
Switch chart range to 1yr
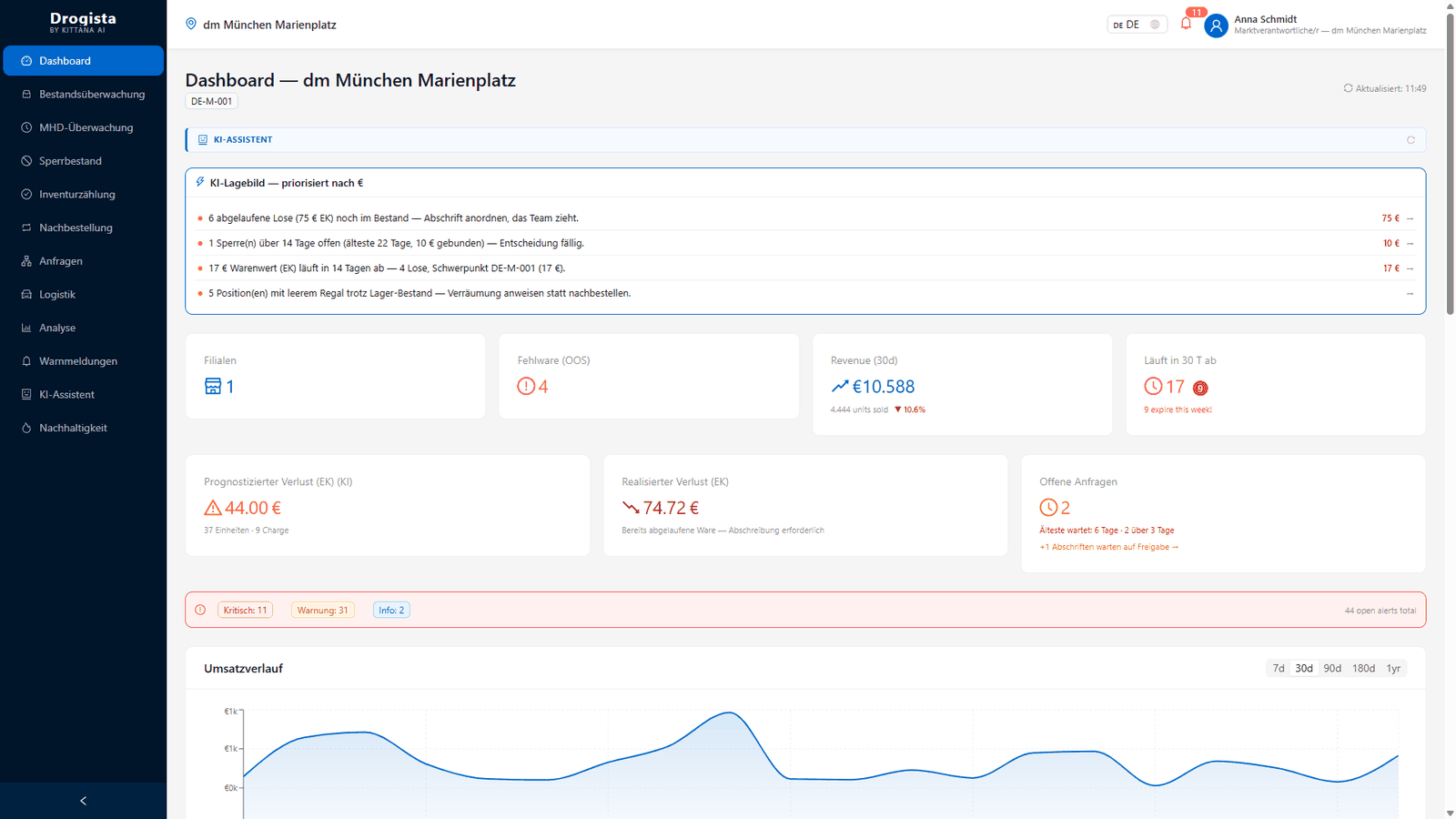1393,669
